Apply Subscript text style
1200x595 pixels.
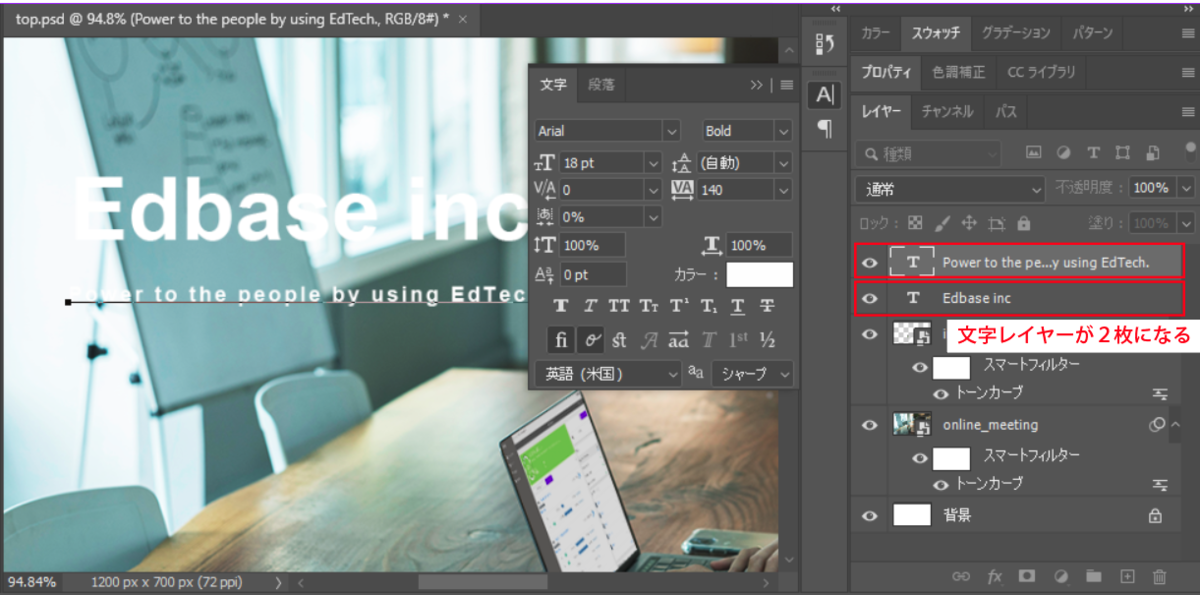[708, 306]
